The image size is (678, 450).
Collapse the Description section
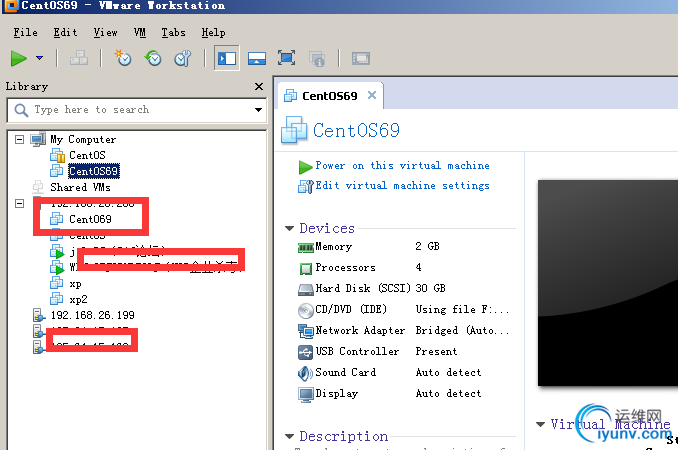289,436
